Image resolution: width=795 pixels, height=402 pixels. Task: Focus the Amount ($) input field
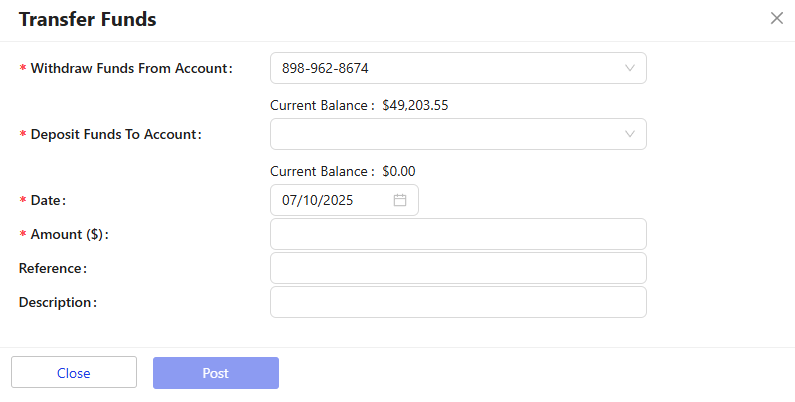tap(458, 234)
